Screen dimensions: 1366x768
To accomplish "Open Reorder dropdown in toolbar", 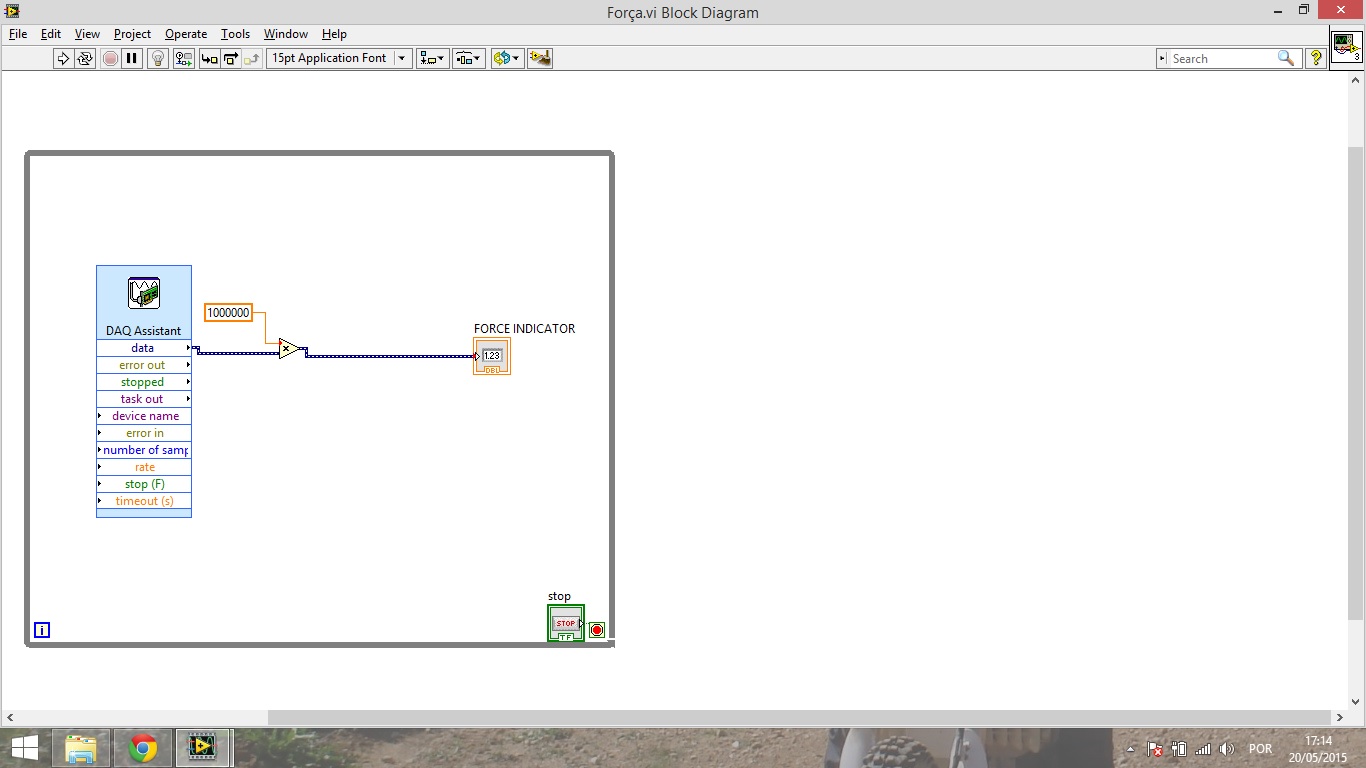I will click(507, 58).
